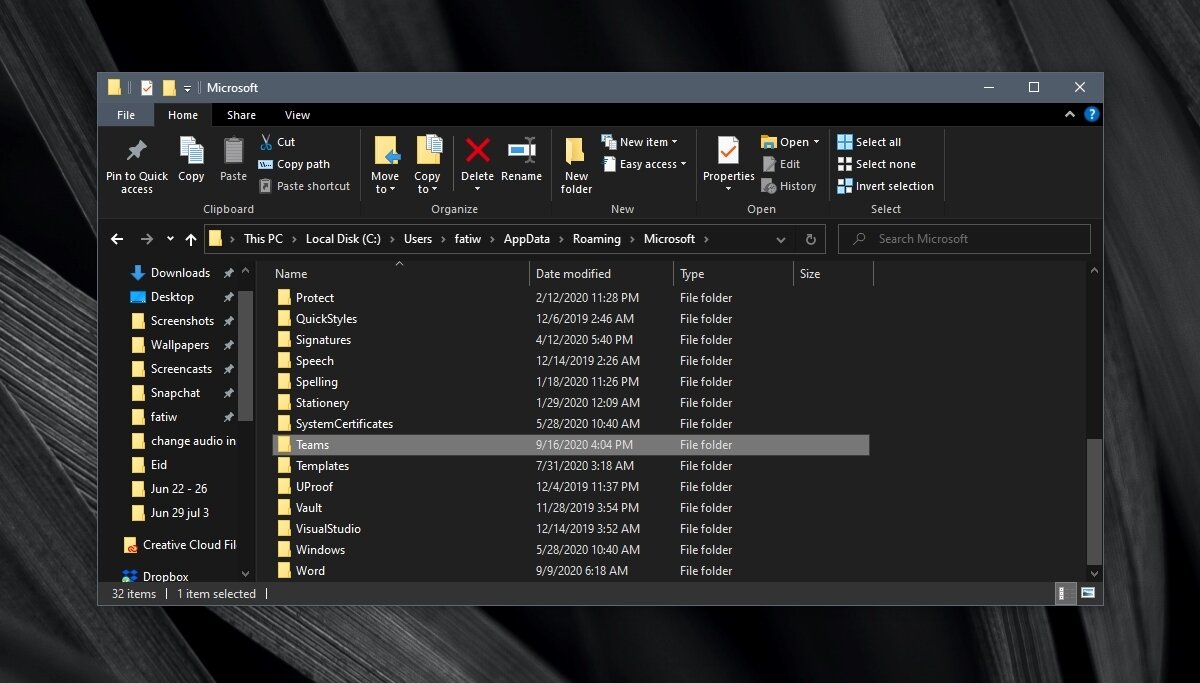Refresh the current folder view
Screen dimensions: 1200x683
point(810,239)
